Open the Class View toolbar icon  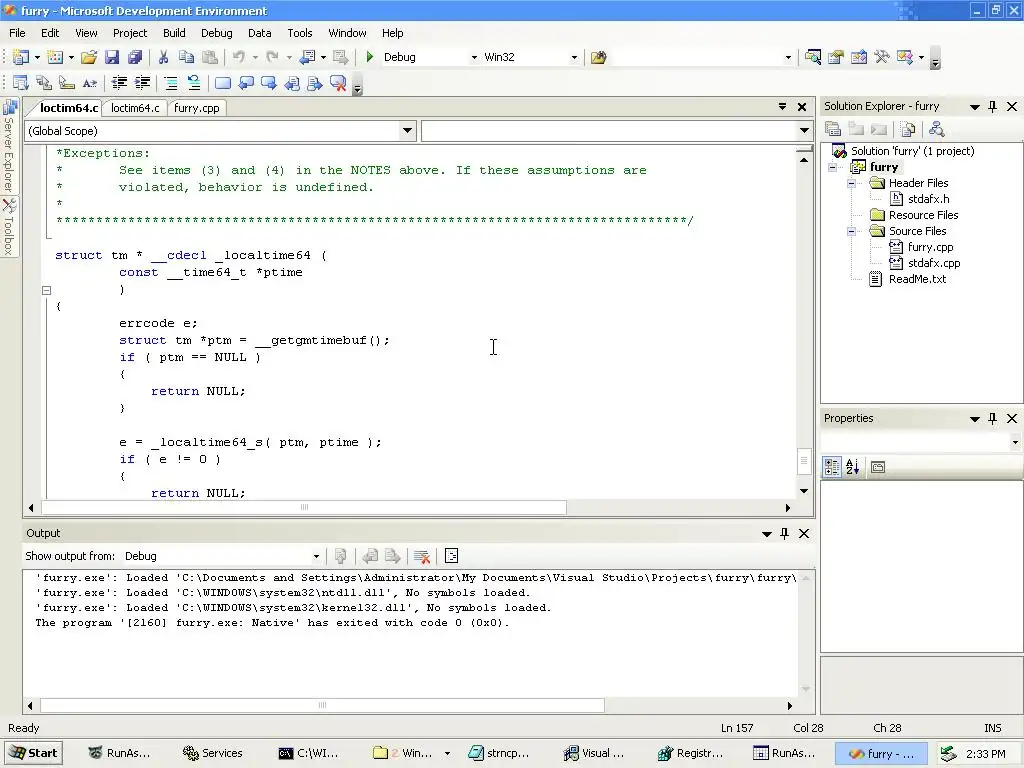[904, 57]
